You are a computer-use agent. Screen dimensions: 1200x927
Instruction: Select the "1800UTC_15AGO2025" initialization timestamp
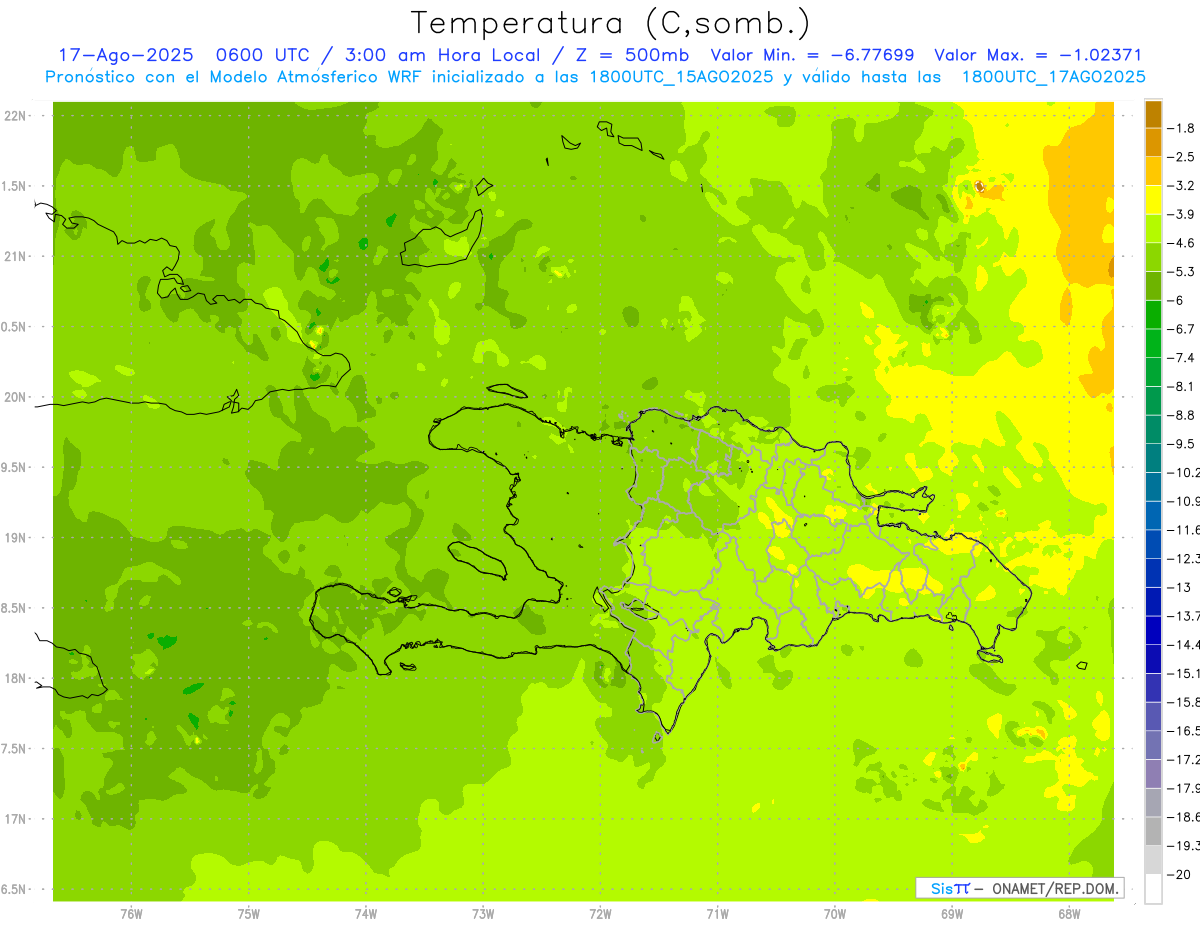[x=681, y=77]
